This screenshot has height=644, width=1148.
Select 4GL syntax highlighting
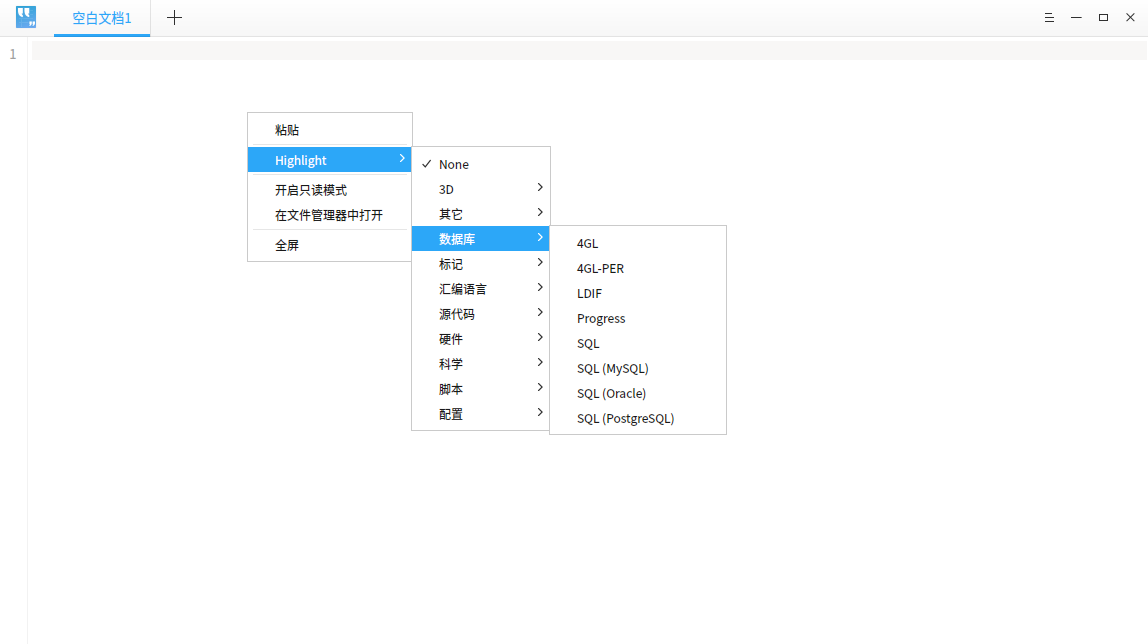click(638, 243)
